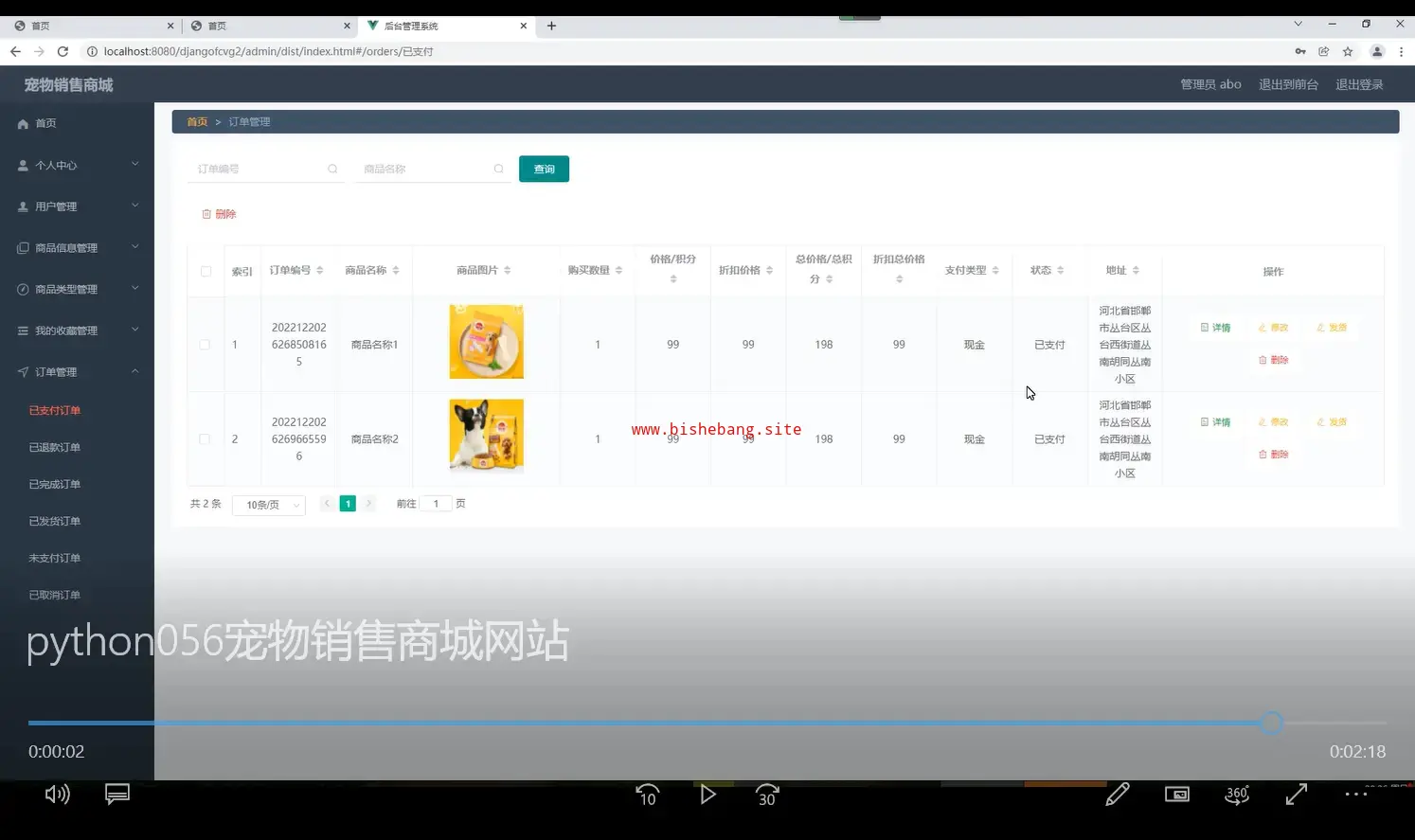Click the red 删除 button above the table
Viewport: 1415px width, 840px height.
point(219,214)
